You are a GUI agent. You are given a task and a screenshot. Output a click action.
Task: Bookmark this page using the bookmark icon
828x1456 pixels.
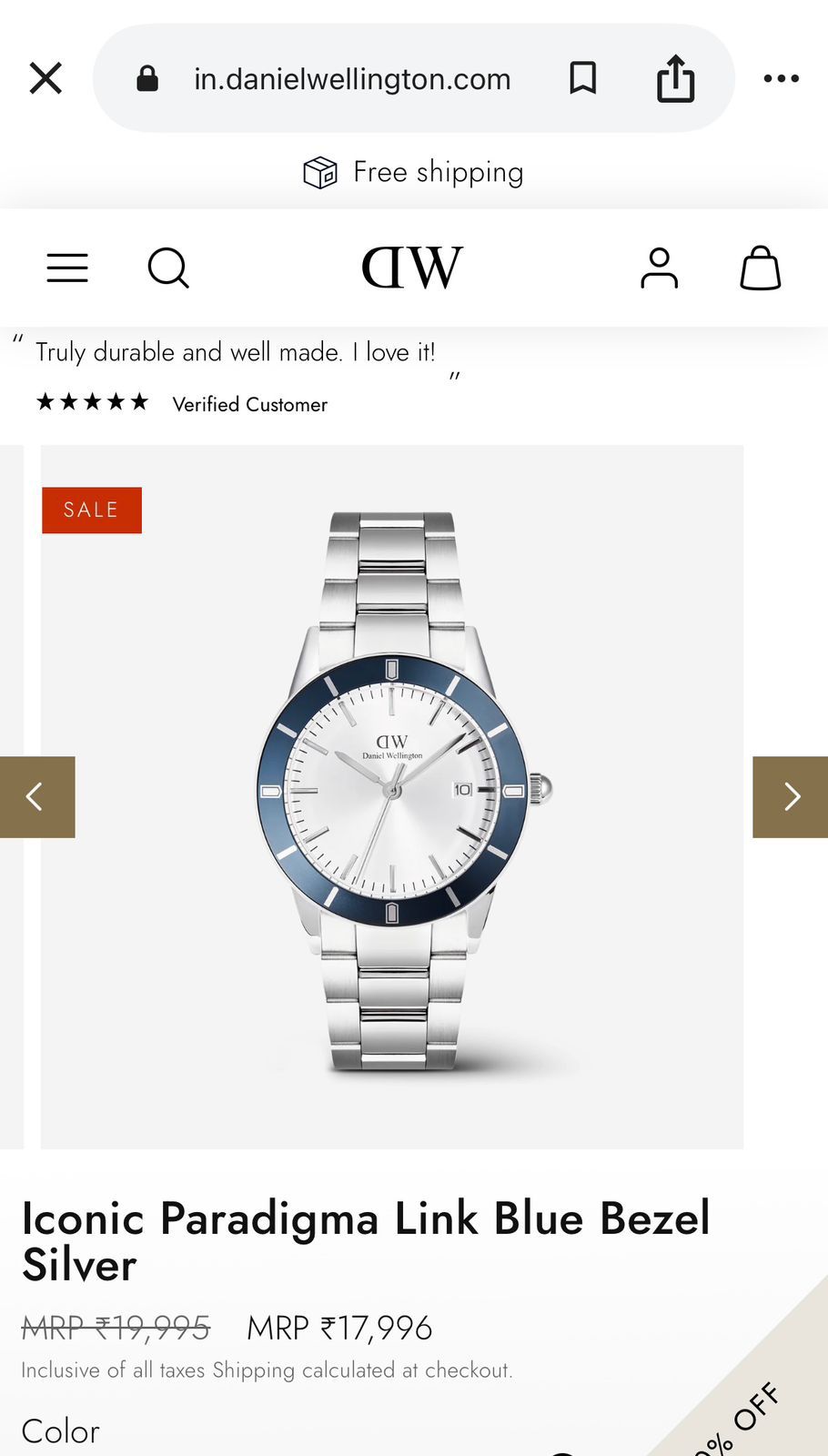pos(582,78)
